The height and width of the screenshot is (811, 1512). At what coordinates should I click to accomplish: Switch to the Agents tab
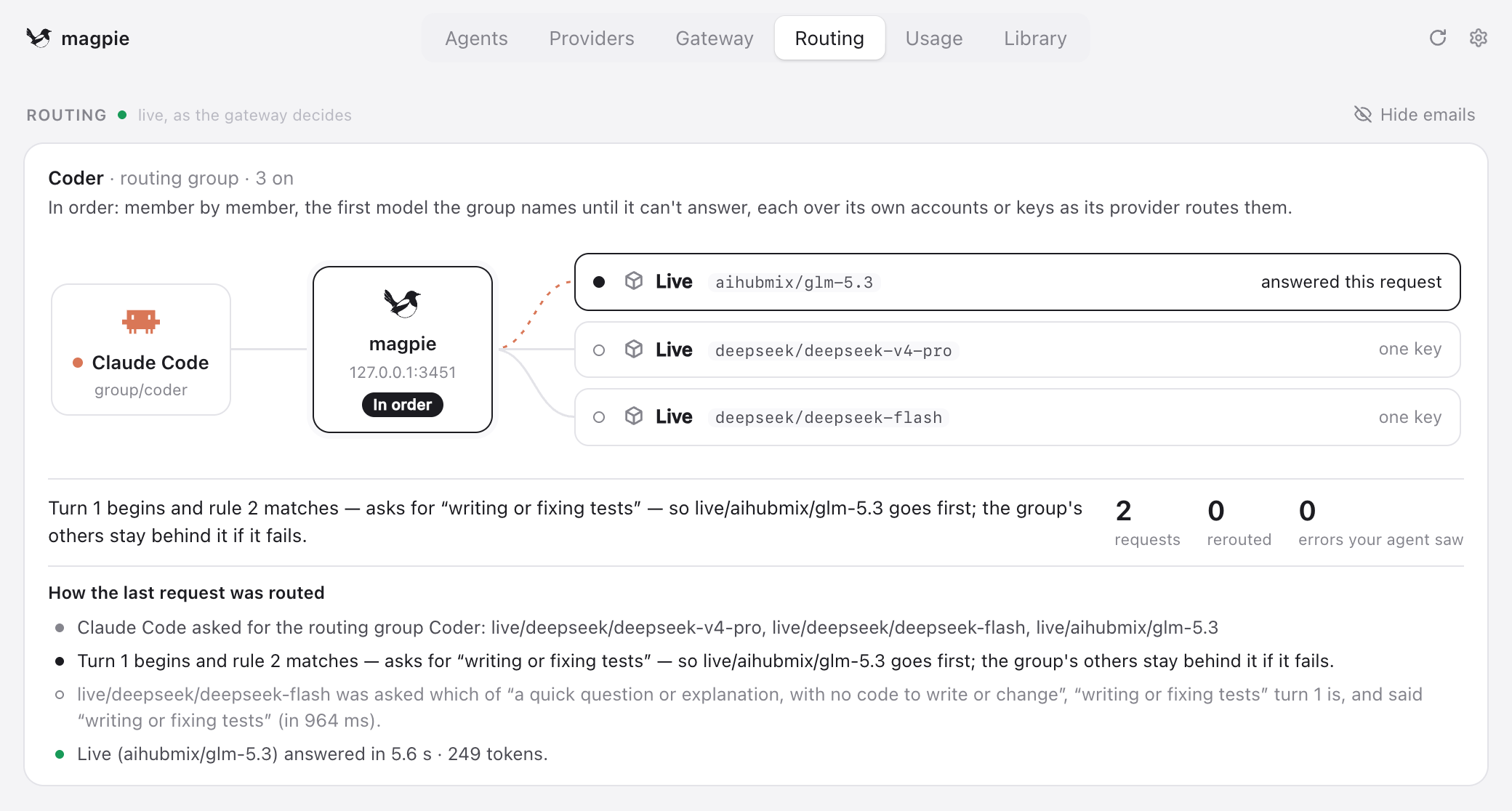click(x=476, y=38)
